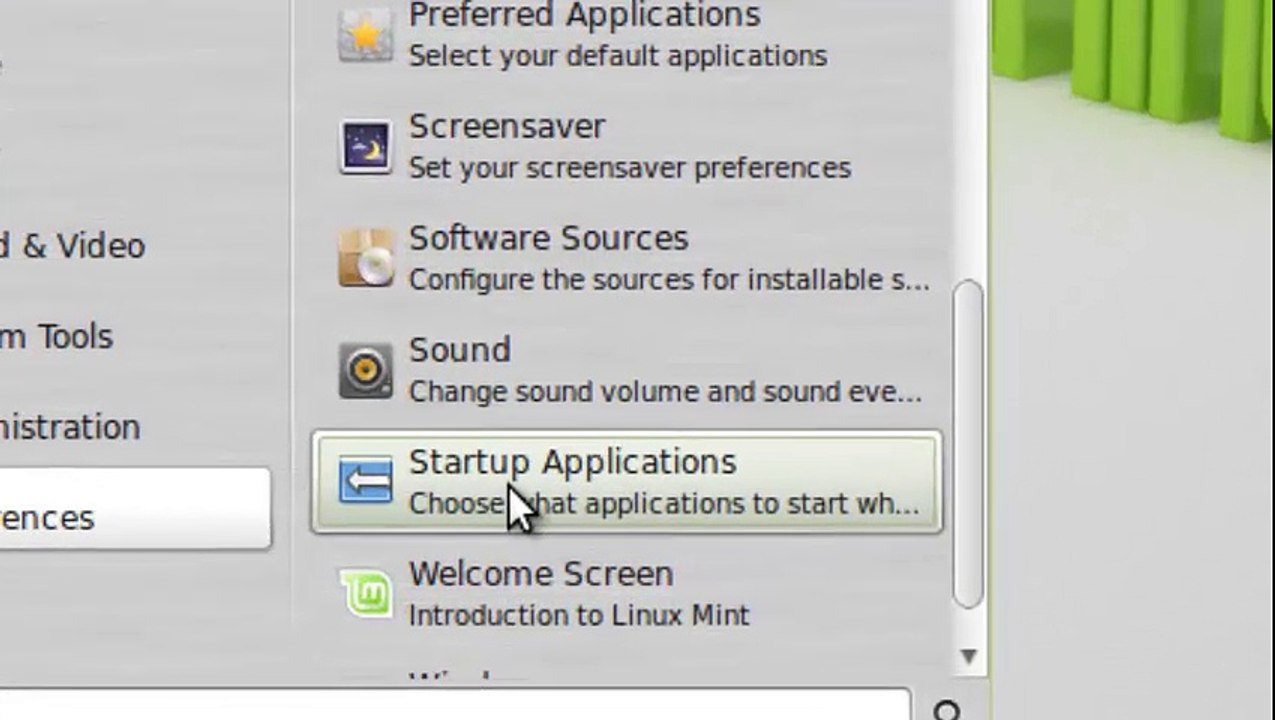This screenshot has width=1275, height=720.
Task: Launch Software Sources from the menu
Action: point(627,258)
